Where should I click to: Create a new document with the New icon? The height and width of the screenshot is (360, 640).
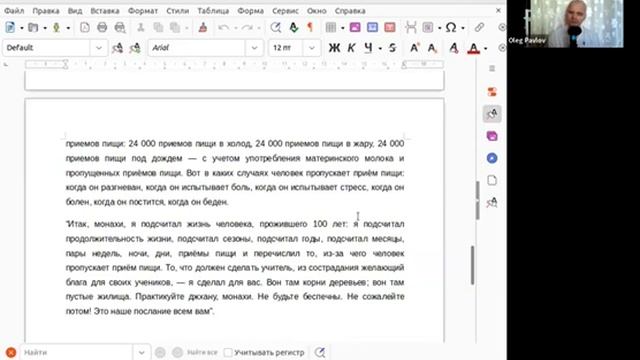click(10, 27)
